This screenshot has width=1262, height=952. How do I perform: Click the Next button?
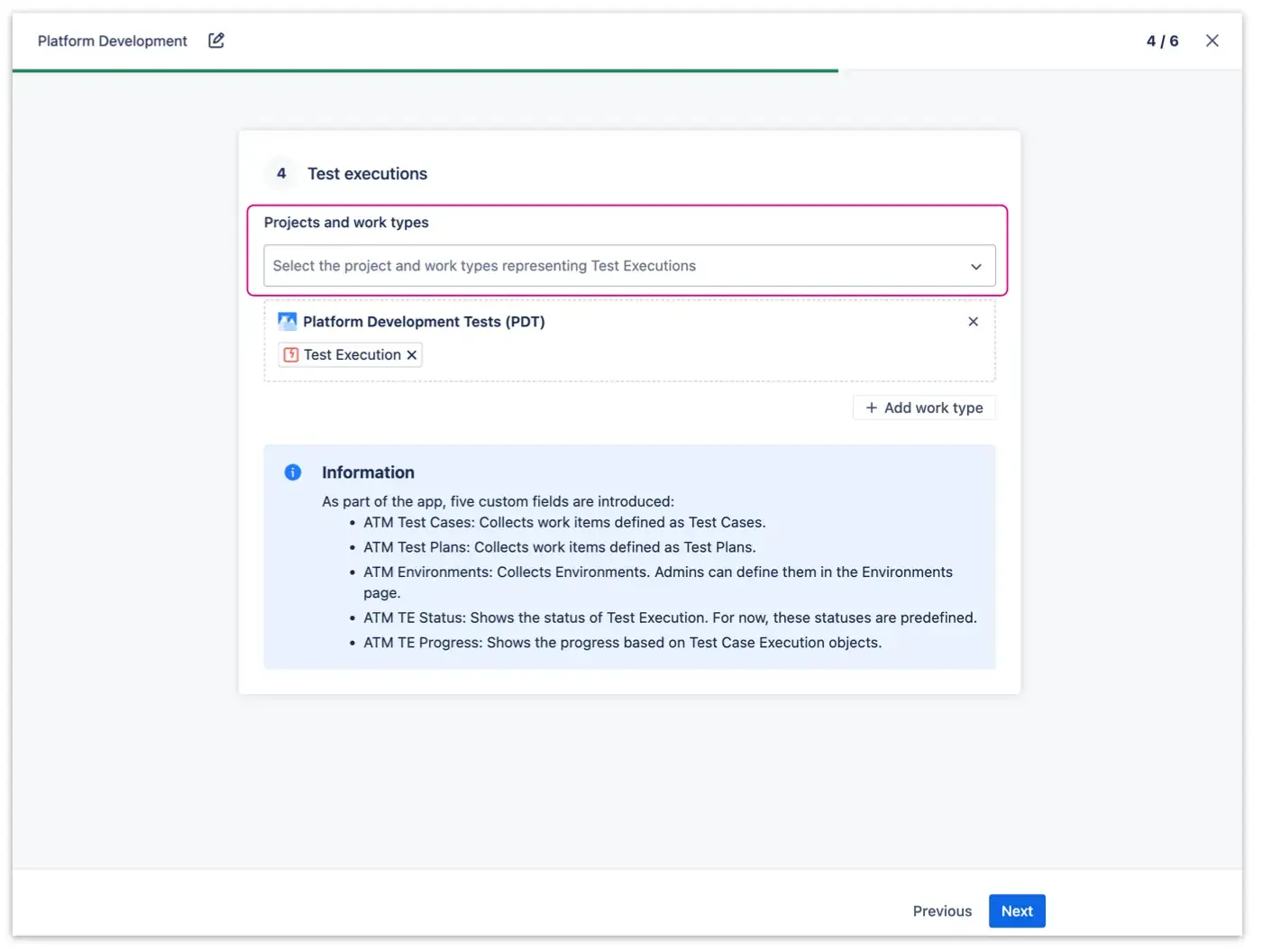[x=1017, y=911]
